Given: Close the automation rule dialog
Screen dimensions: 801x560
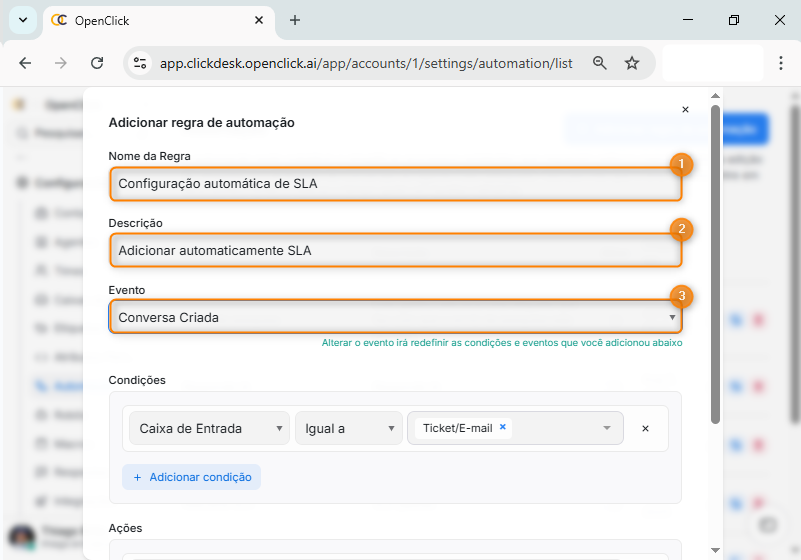Looking at the screenshot, I should [x=685, y=110].
